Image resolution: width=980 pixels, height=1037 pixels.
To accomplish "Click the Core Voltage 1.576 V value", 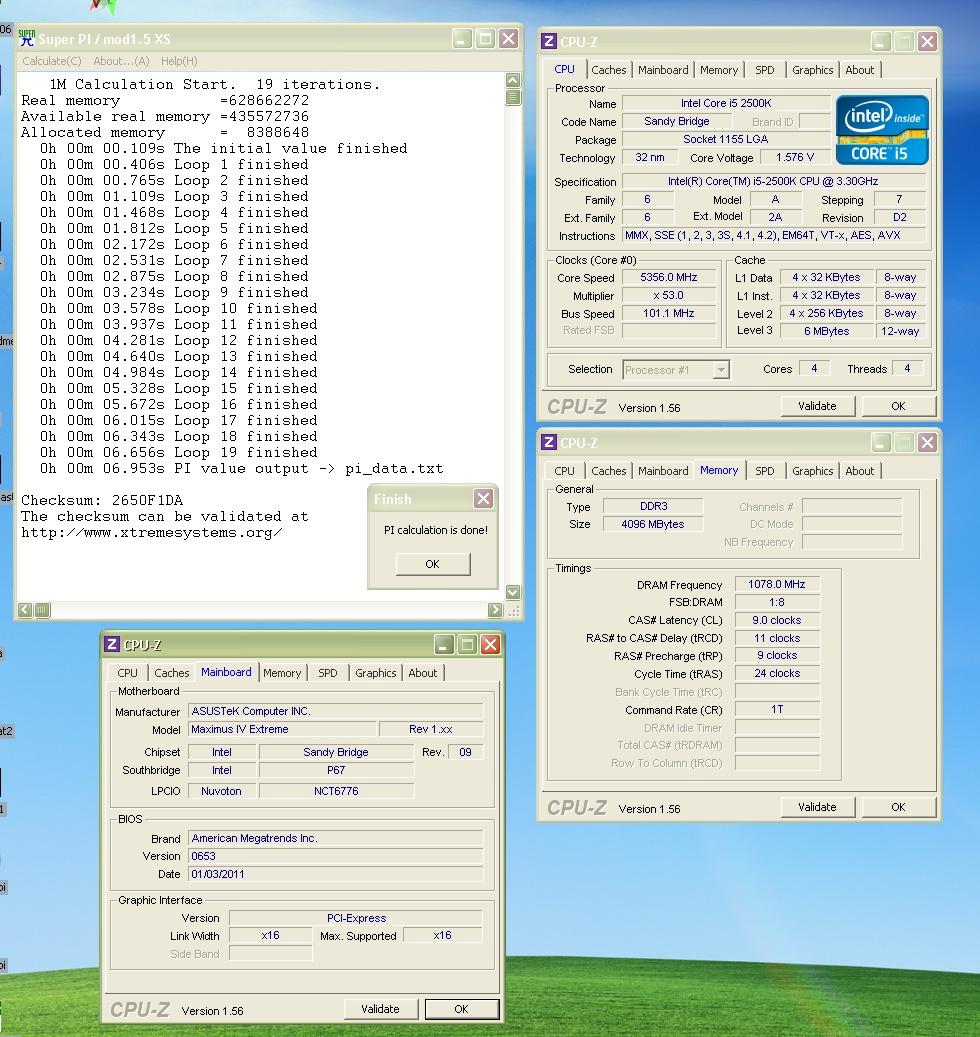I will [795, 157].
